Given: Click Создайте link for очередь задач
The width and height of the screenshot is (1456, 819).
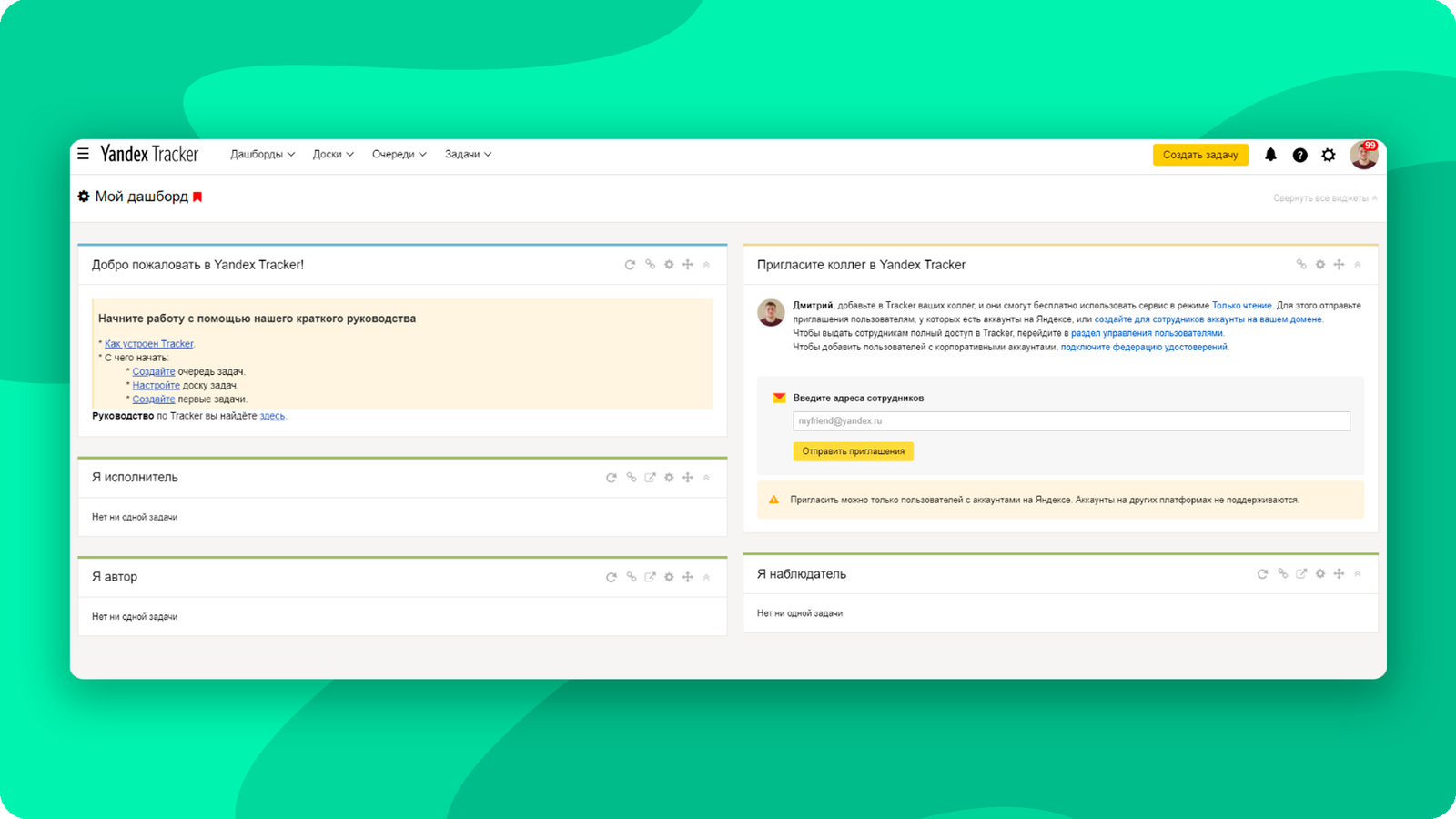Looking at the screenshot, I should 154,371.
